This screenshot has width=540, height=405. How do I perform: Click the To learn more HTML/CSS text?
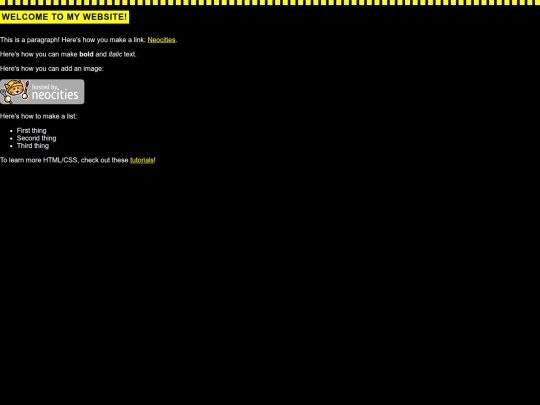pyautogui.click(x=39, y=160)
